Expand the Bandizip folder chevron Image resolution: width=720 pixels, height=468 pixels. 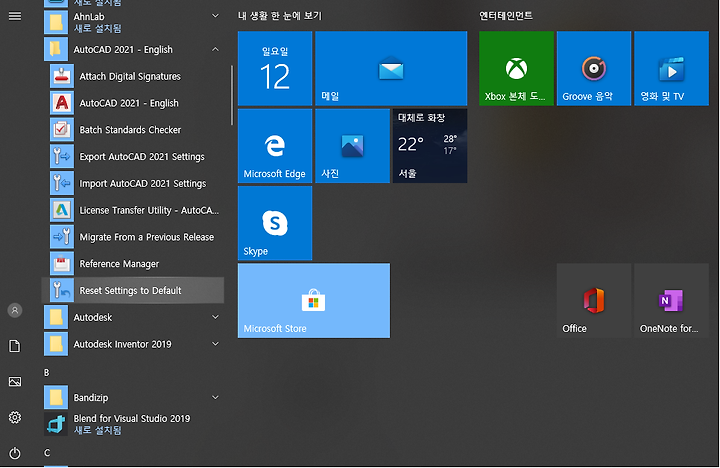click(x=215, y=397)
